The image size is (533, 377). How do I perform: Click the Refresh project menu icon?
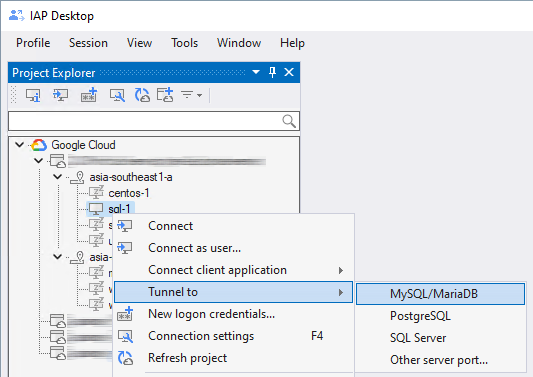click(x=125, y=358)
